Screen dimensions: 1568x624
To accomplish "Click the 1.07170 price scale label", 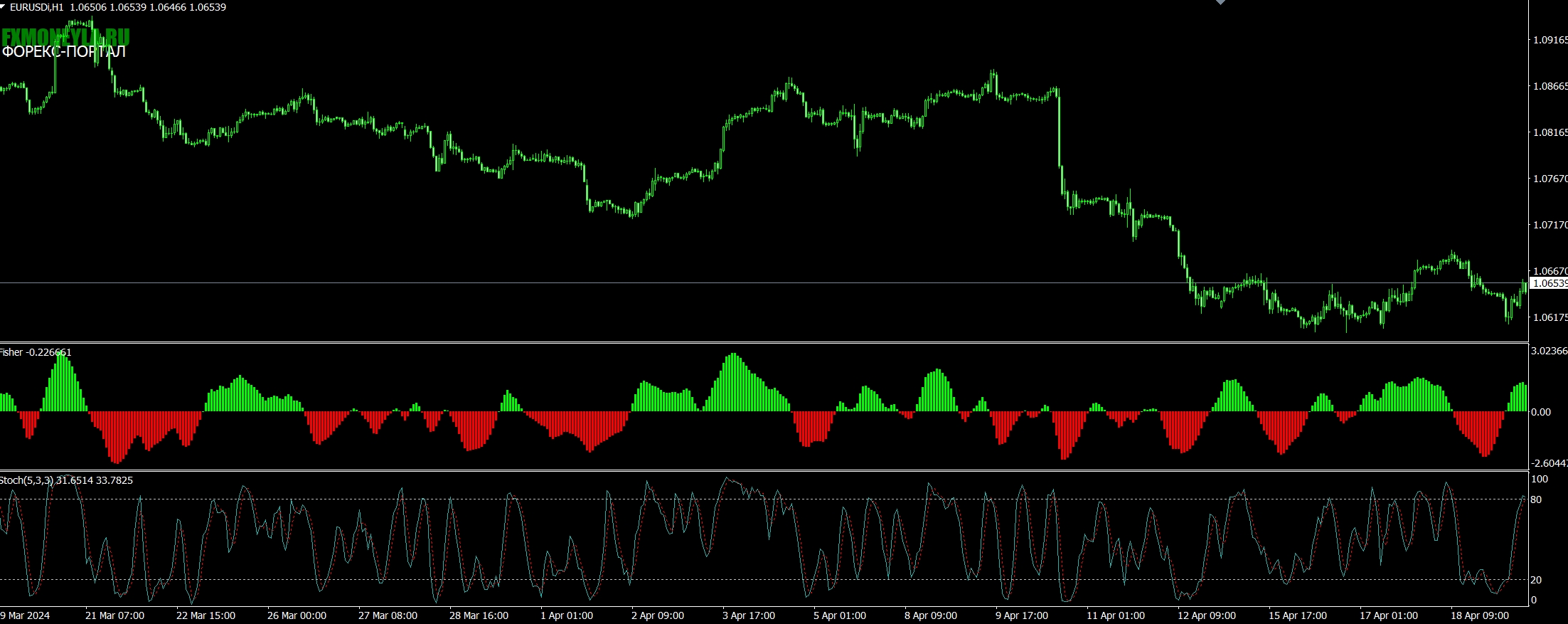I will [1550, 225].
